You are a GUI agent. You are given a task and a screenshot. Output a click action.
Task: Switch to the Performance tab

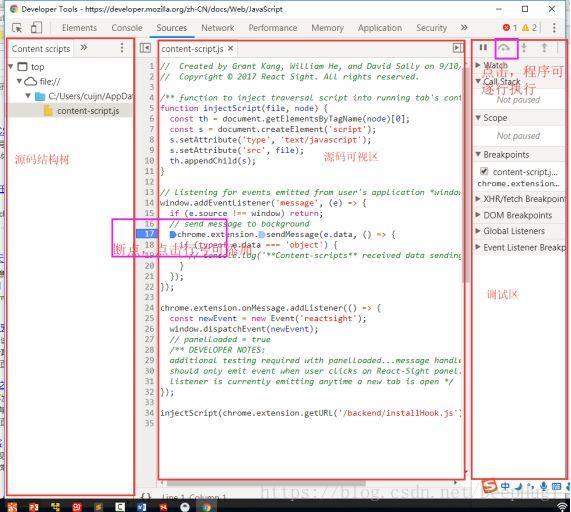pos(273,28)
